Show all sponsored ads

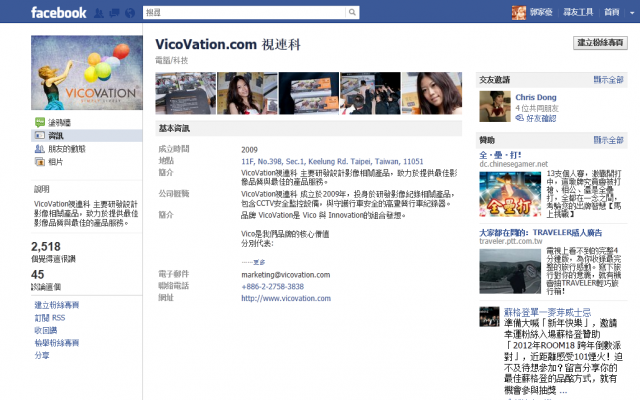609,140
